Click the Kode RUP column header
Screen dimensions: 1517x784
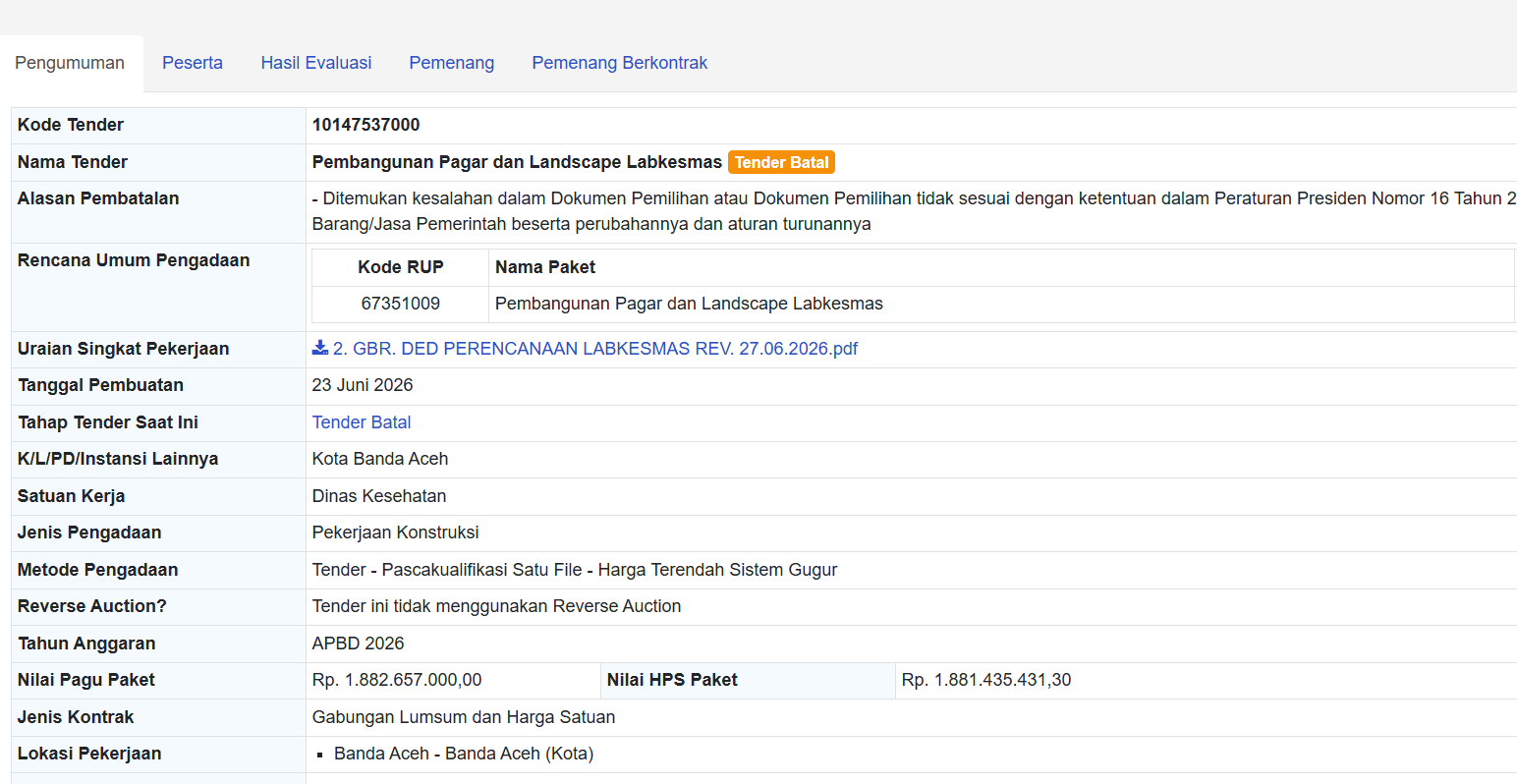pyautogui.click(x=400, y=267)
